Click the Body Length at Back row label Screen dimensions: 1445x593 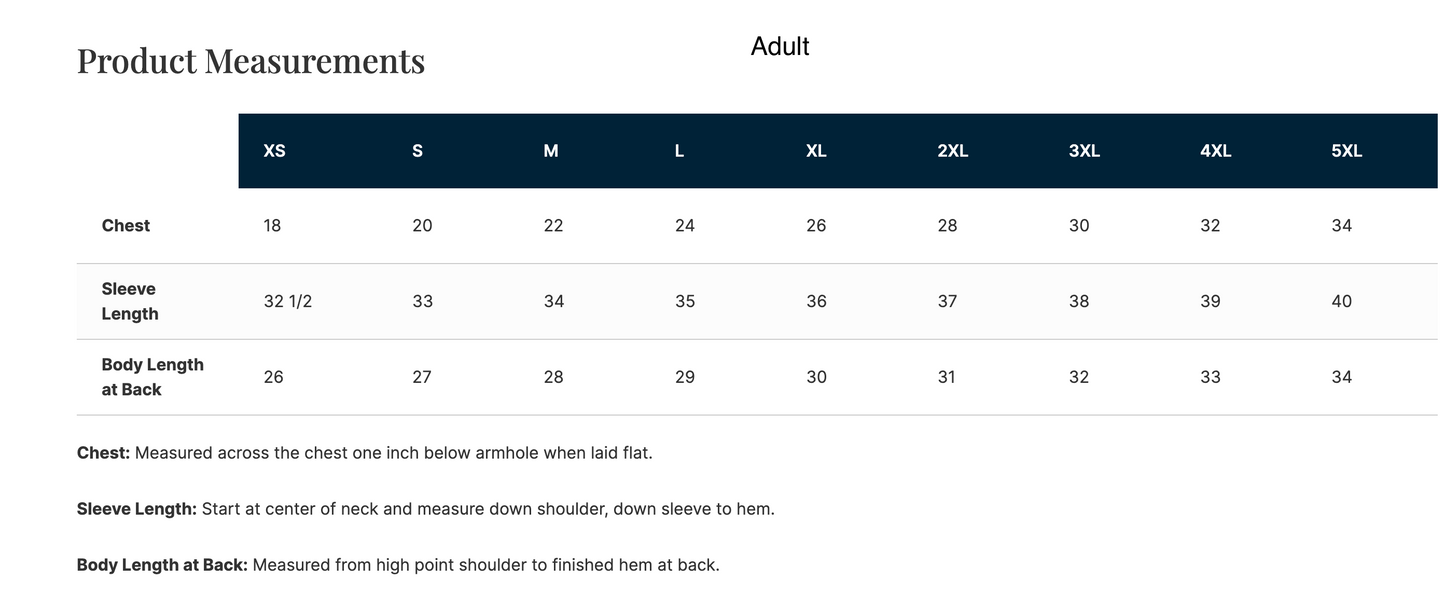pyautogui.click(x=152, y=377)
